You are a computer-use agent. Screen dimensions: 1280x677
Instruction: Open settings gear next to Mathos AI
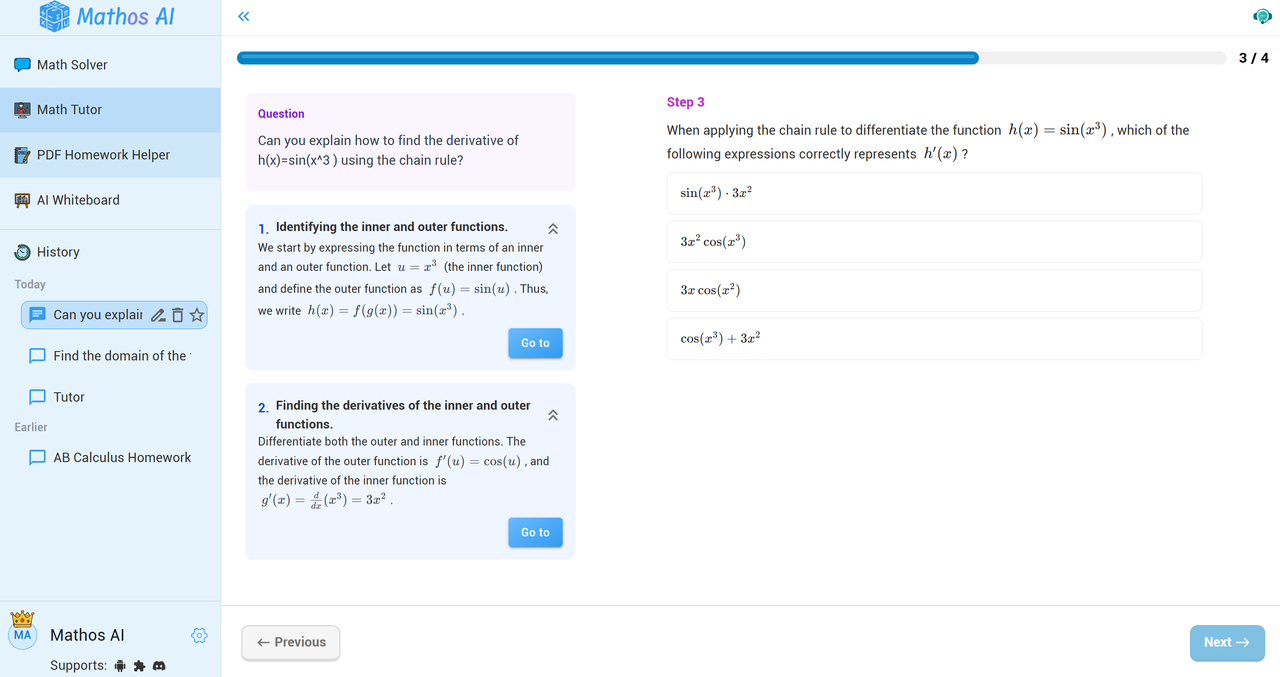(199, 635)
